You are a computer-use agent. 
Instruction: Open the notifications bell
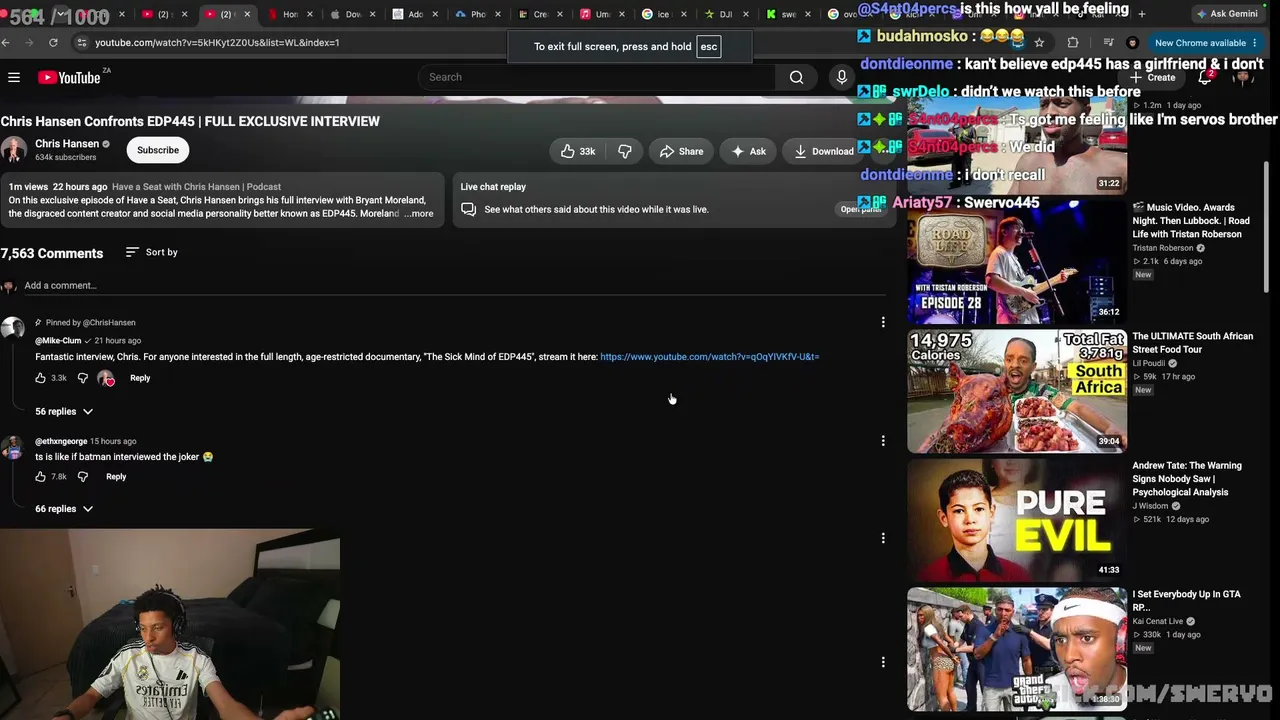(x=1205, y=77)
